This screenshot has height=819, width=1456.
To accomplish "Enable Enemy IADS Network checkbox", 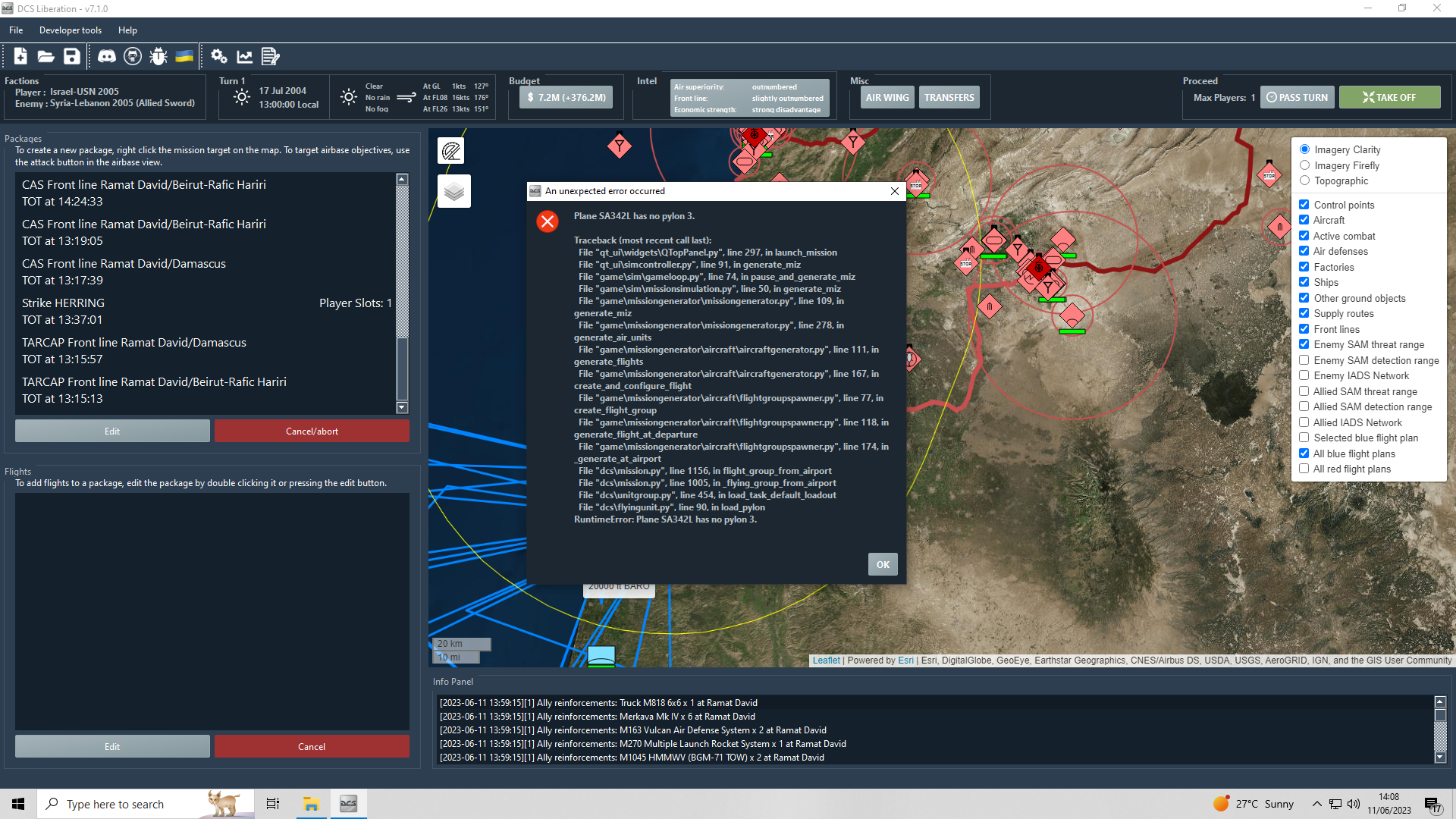I will click(1304, 375).
